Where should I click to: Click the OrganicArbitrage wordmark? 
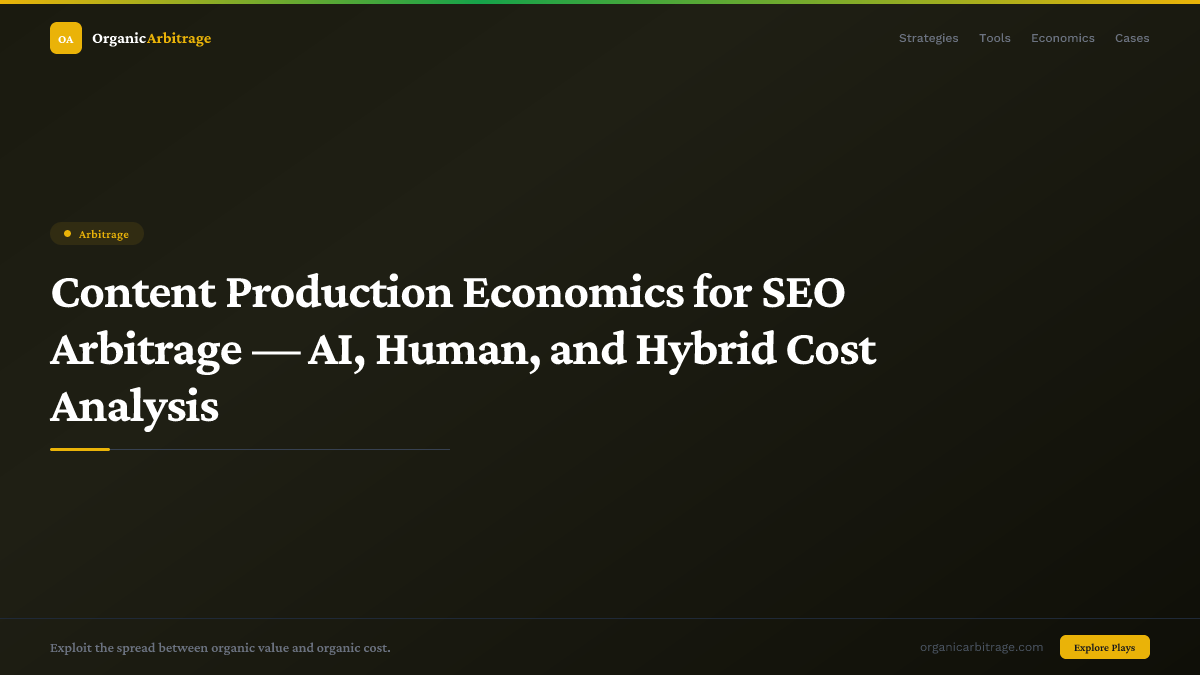[x=150, y=38]
